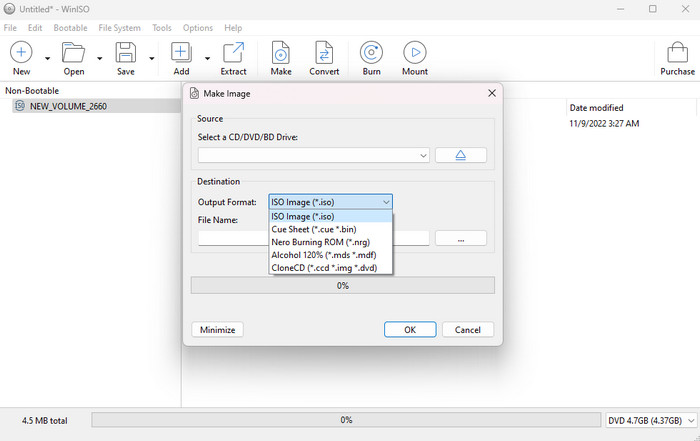Screen dimensions: 700x441
Task: Click the Purchase bag icon
Action: coord(677,52)
